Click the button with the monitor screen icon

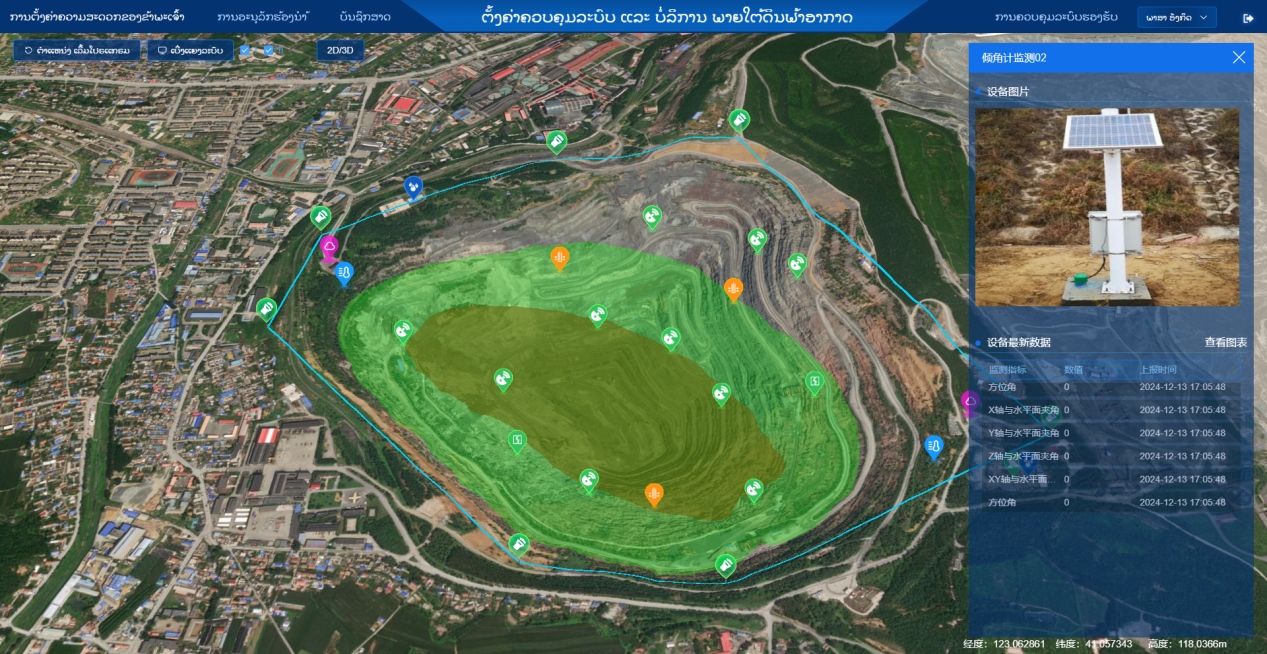point(190,50)
